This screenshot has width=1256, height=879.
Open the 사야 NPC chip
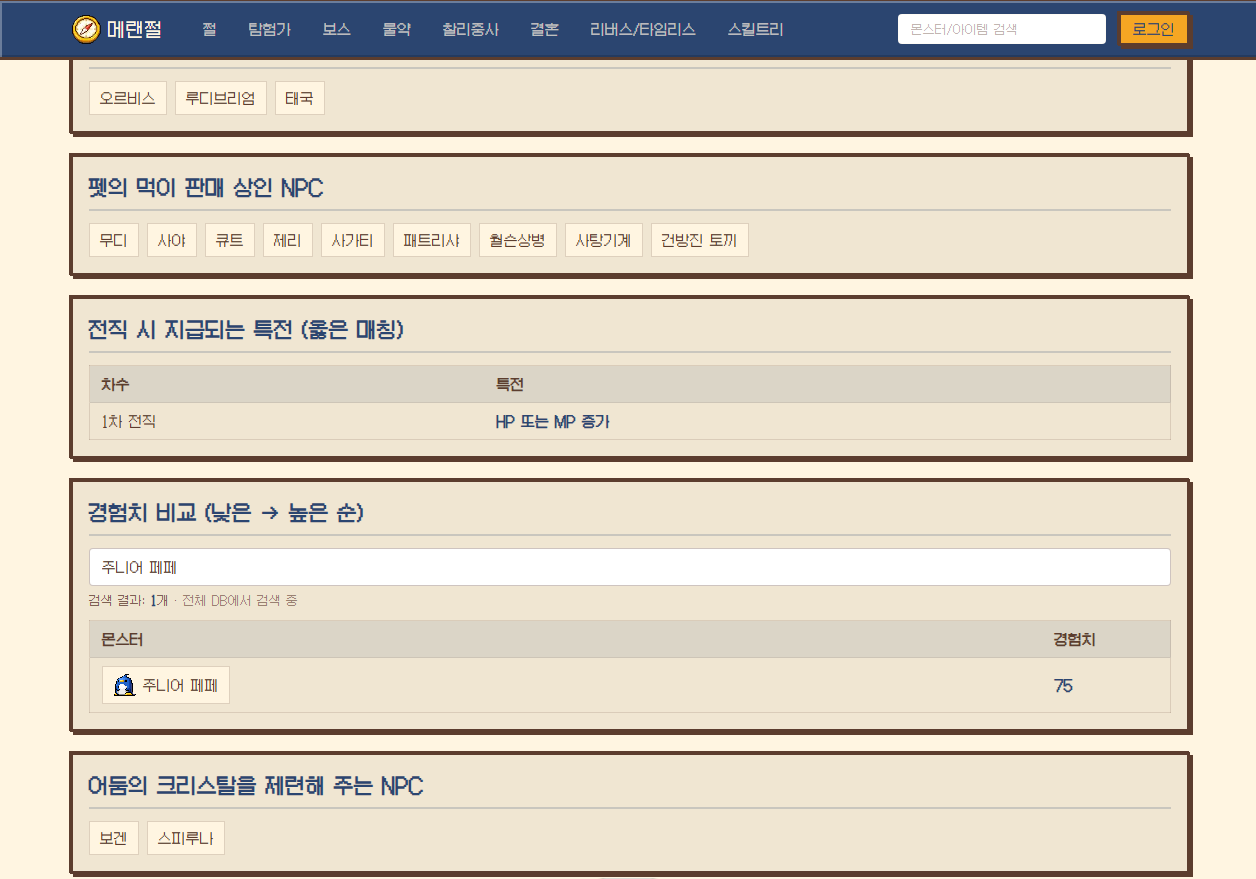tap(172, 240)
